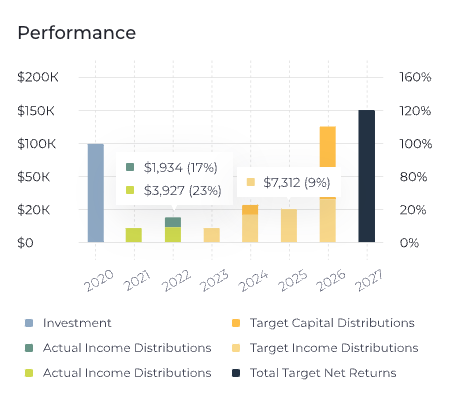Click the dark green Actual Income Distributions swatch
This screenshot has height=397, width=458.
29,348
